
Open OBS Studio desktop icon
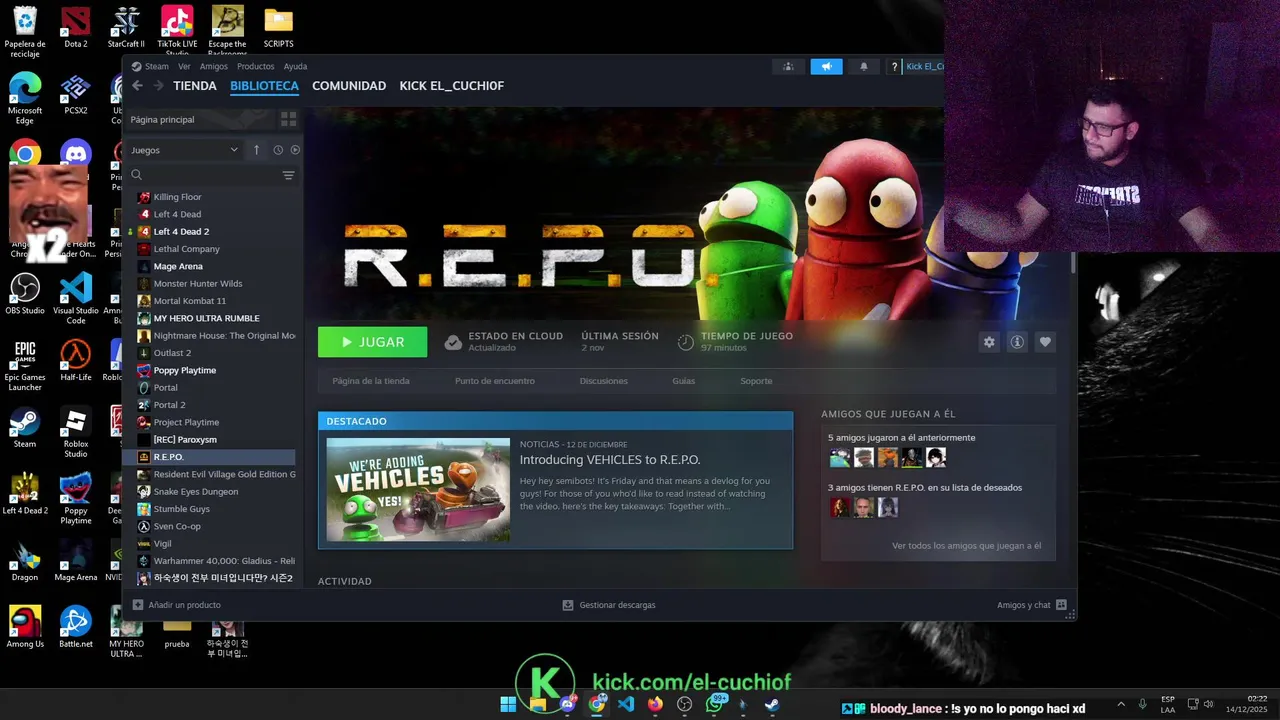point(25,294)
